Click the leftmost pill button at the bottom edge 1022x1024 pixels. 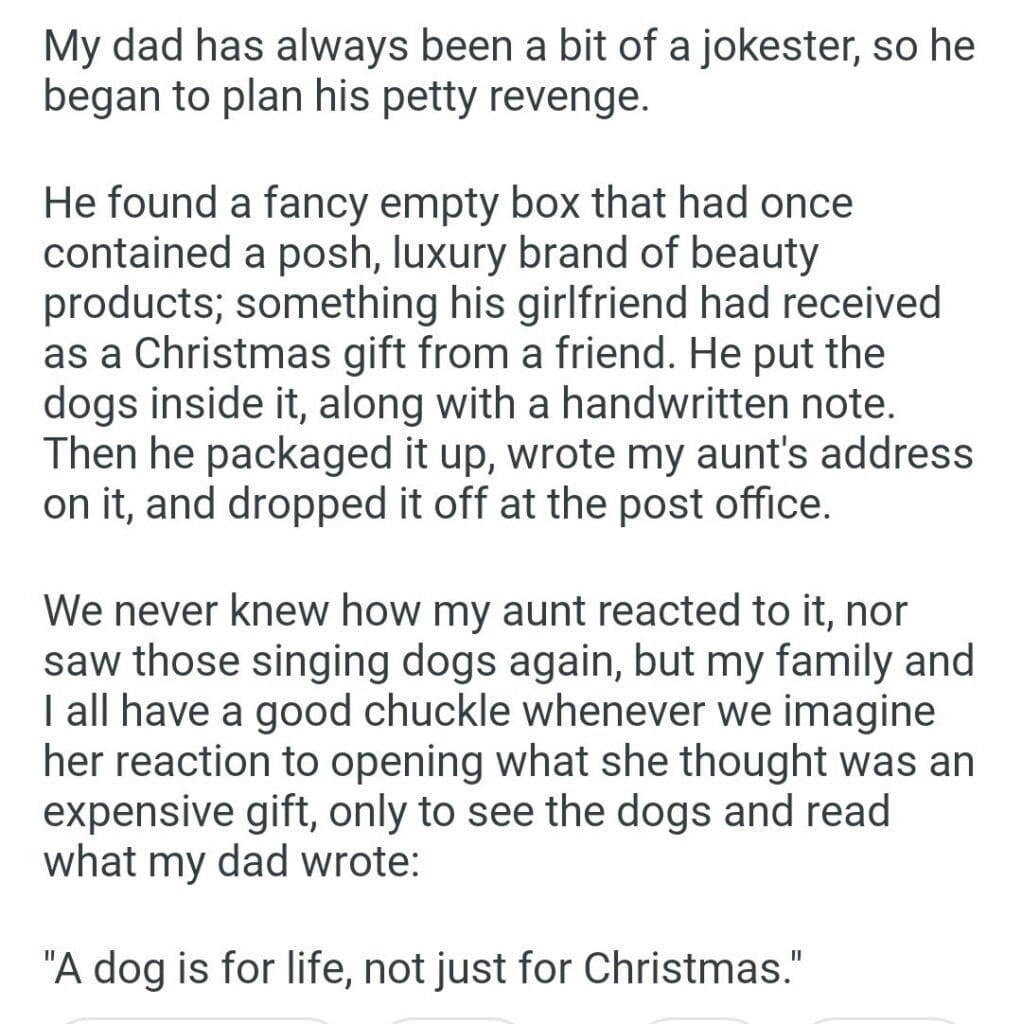click(x=196, y=1018)
